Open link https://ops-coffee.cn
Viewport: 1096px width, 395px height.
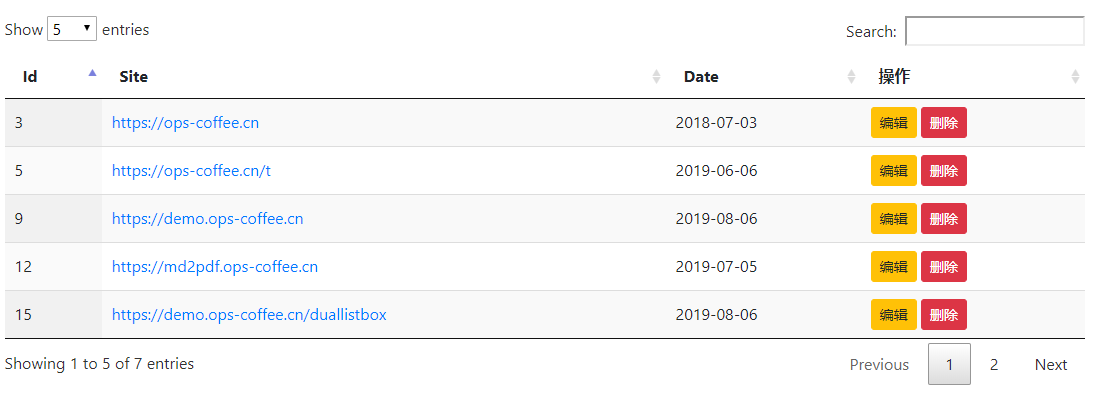click(185, 123)
